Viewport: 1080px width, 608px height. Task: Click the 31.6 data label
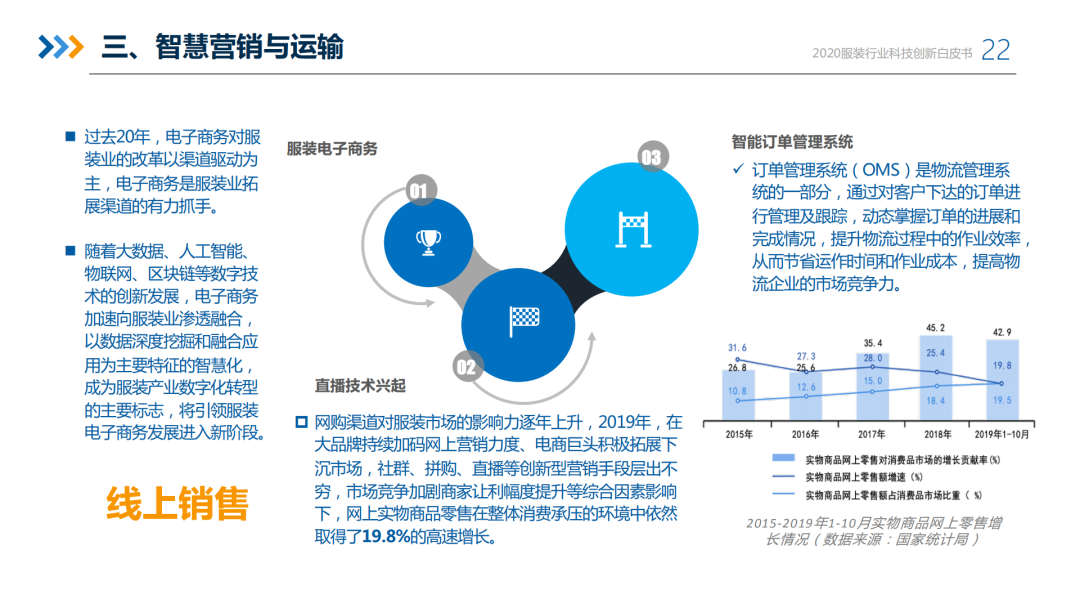click(737, 348)
